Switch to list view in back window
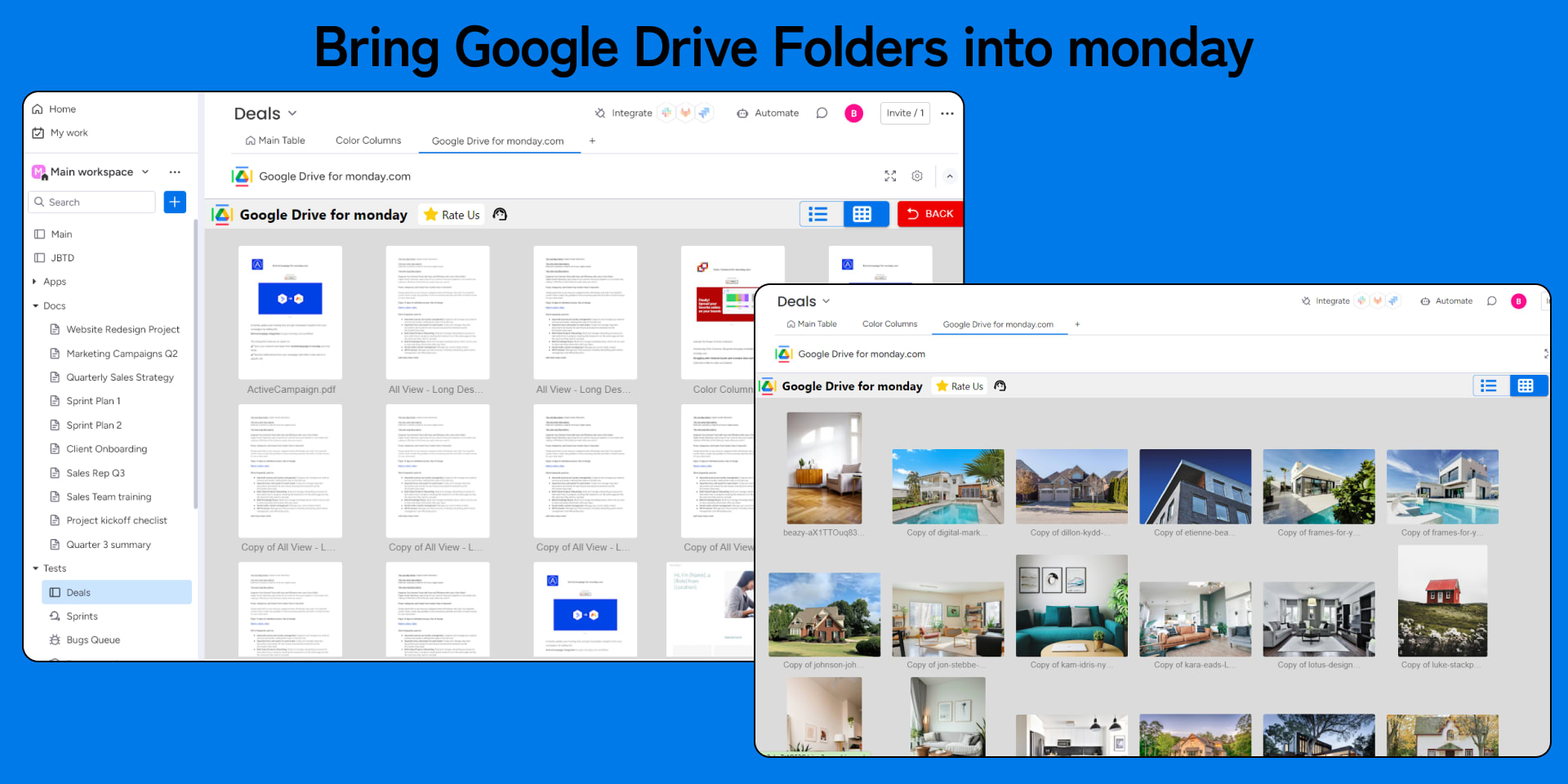Viewport: 1568px width, 784px height. click(x=818, y=214)
